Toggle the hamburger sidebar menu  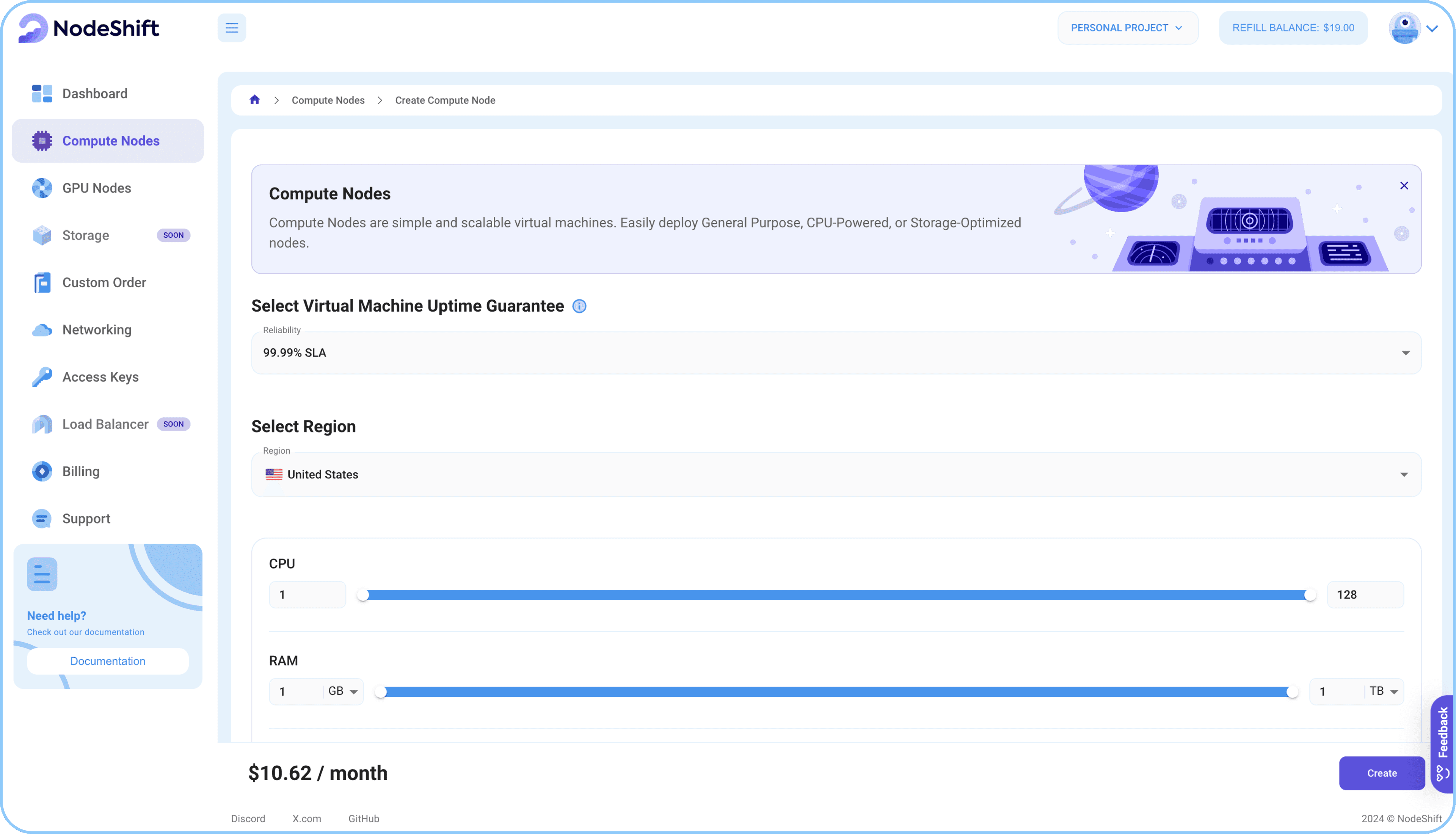tap(231, 28)
